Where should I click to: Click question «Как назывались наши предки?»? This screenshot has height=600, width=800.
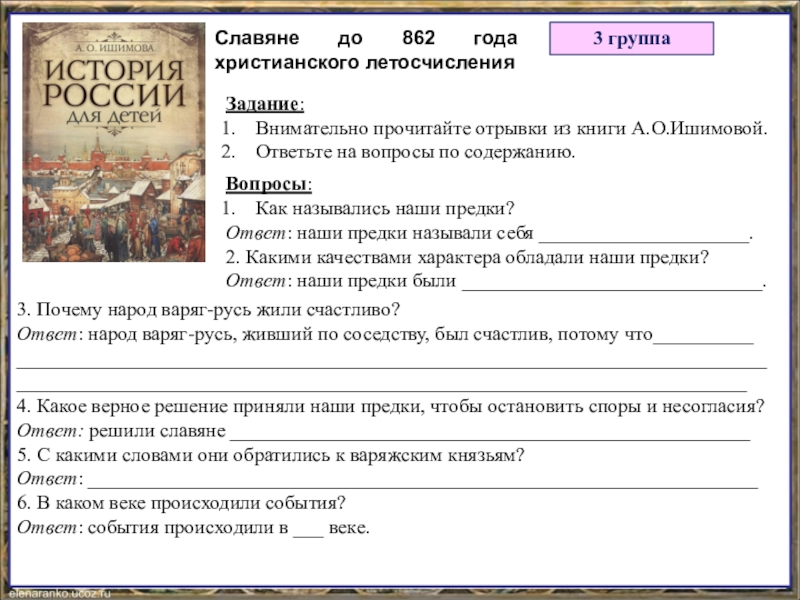[x=384, y=209]
